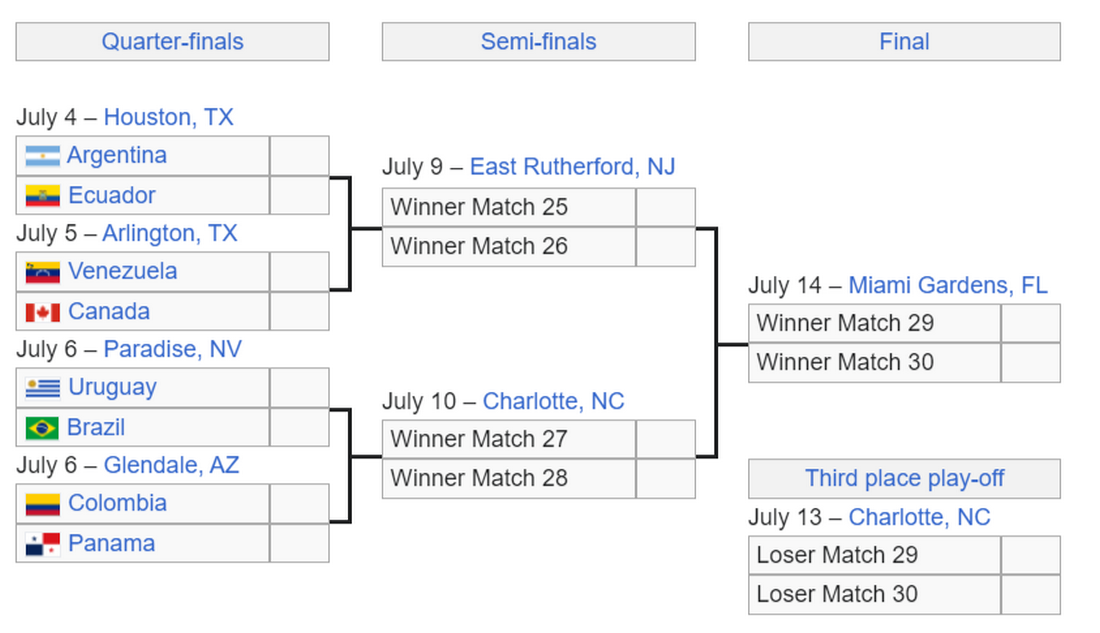Click the Colombia flag icon
Screen dimensions: 1100x633
click(42, 504)
